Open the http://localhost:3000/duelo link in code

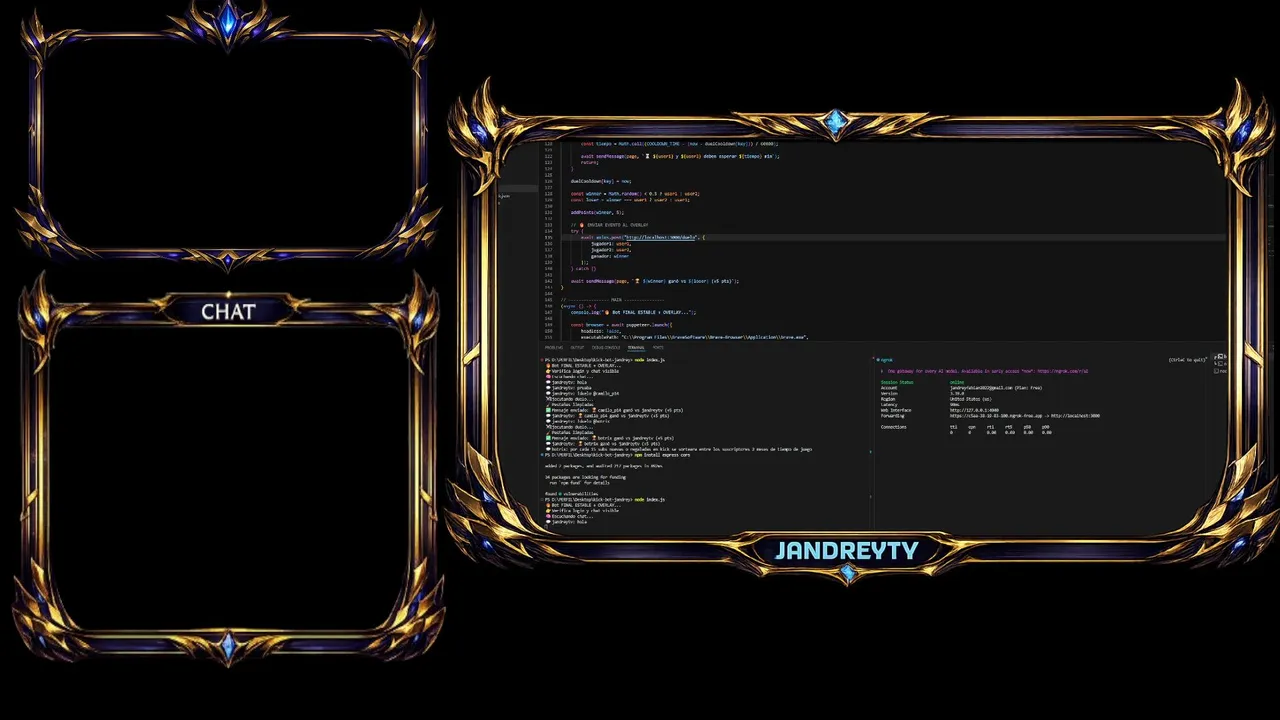pos(663,237)
